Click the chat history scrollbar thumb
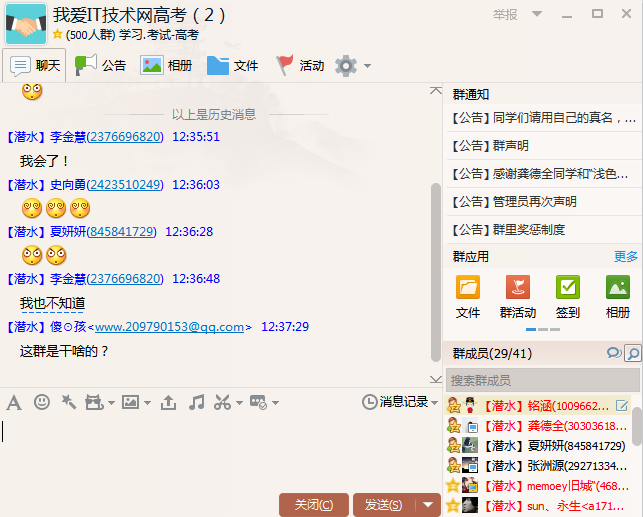 pos(436,273)
